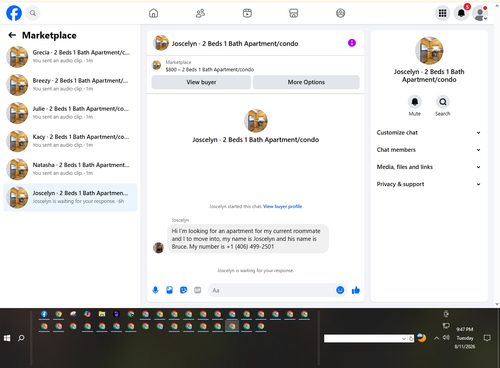The width and height of the screenshot is (500, 368).
Task: Record a voice clip with microphone icon
Action: coord(155,290)
